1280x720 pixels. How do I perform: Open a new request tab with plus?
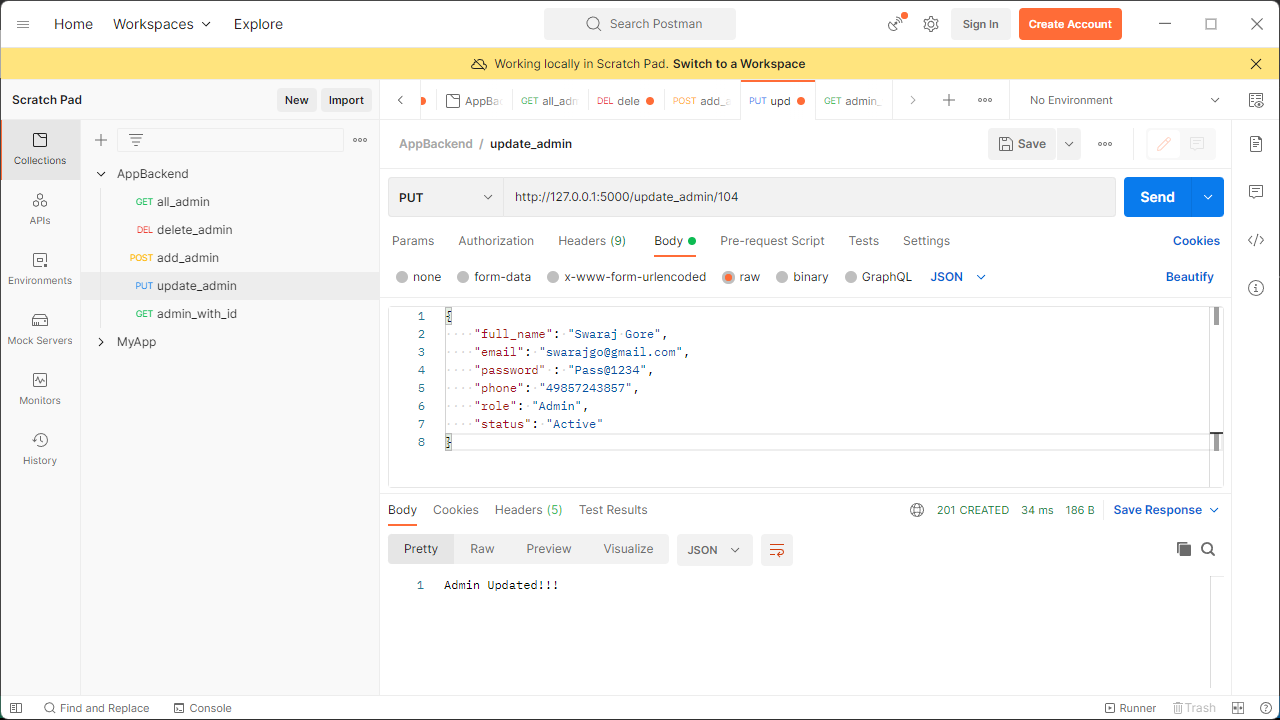coord(949,100)
